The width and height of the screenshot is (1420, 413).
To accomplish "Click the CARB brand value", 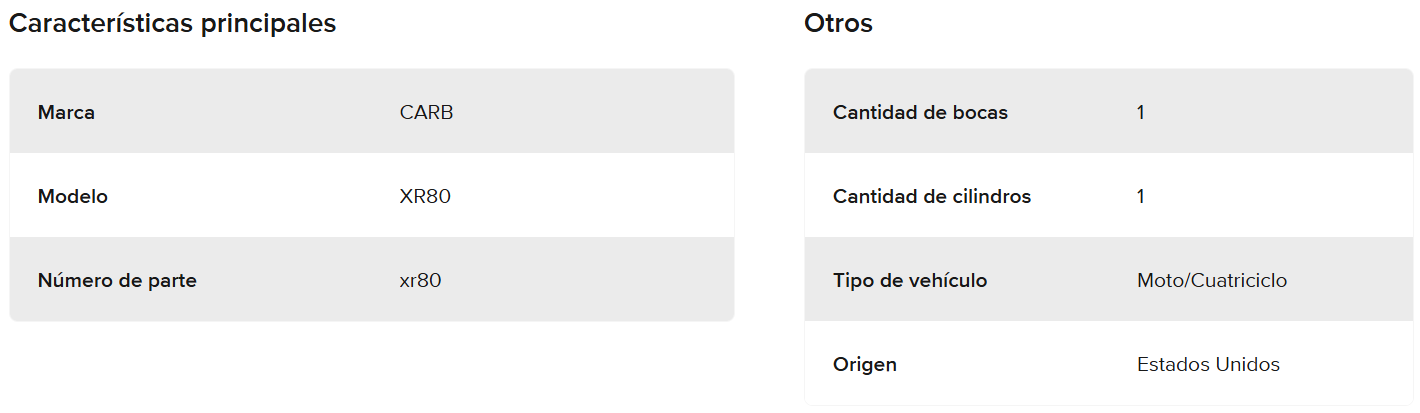I will (x=426, y=113).
